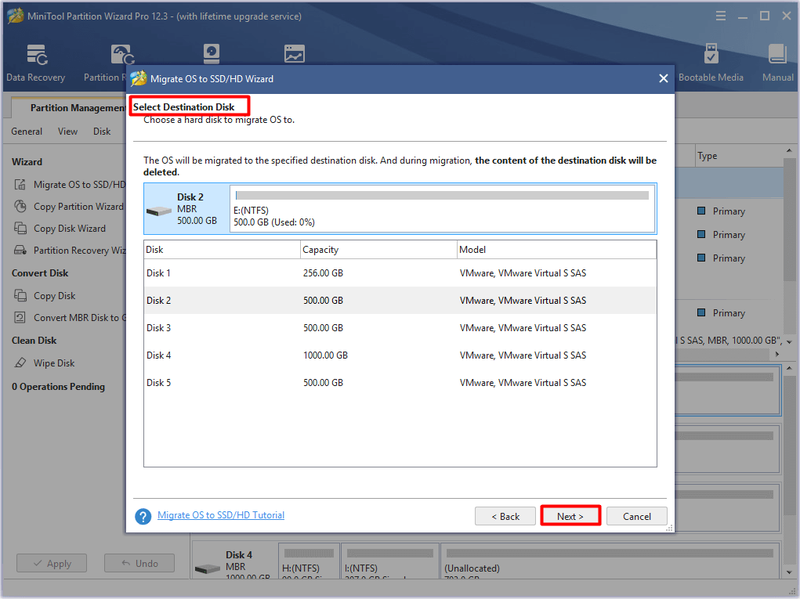Click the Disk 2 drive icon in preview

tap(159, 211)
